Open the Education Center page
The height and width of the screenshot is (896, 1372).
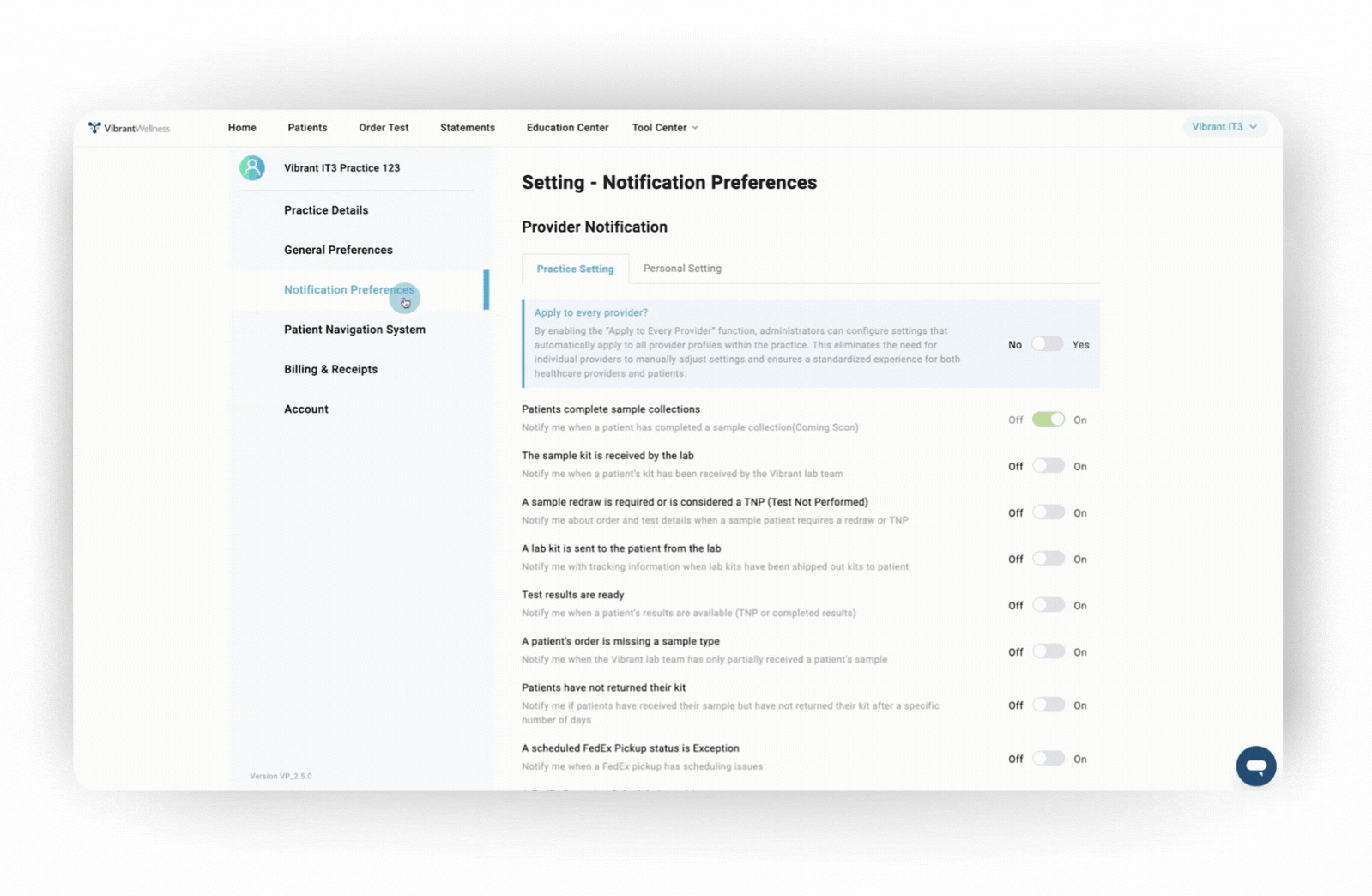[567, 128]
